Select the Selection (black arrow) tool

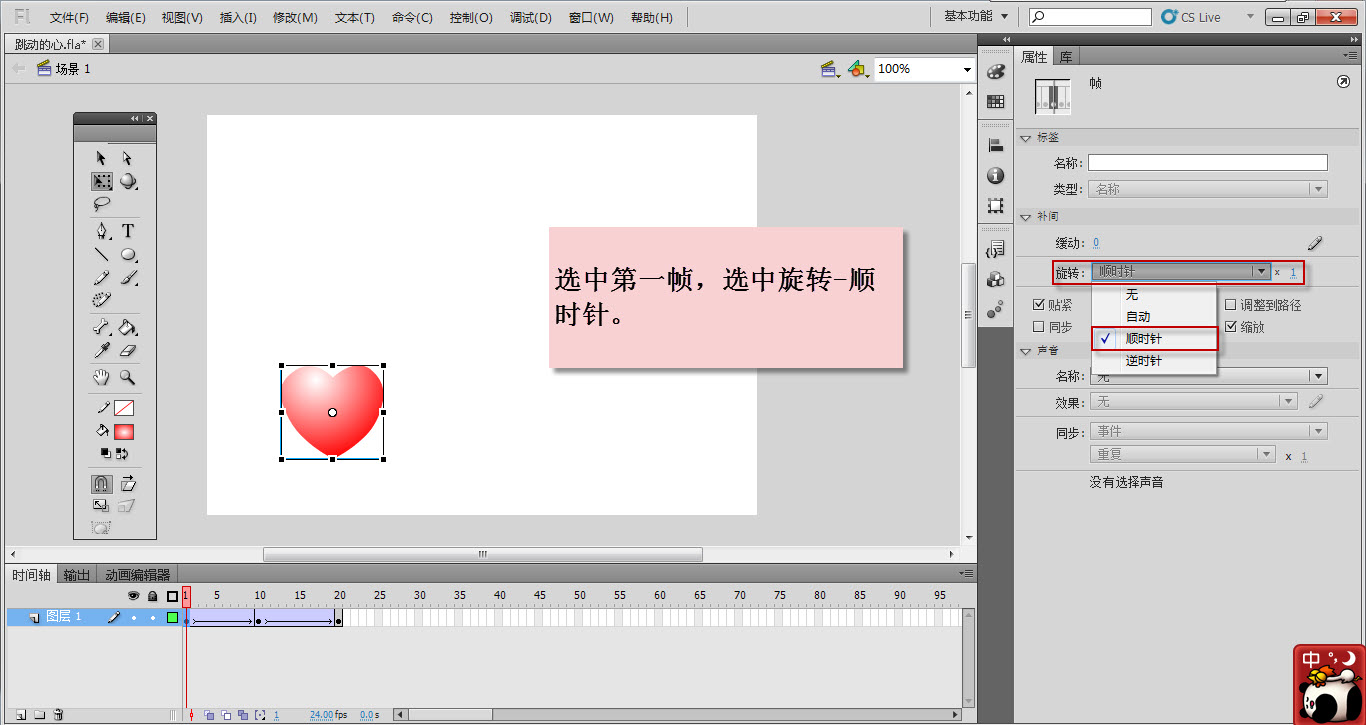pos(101,158)
